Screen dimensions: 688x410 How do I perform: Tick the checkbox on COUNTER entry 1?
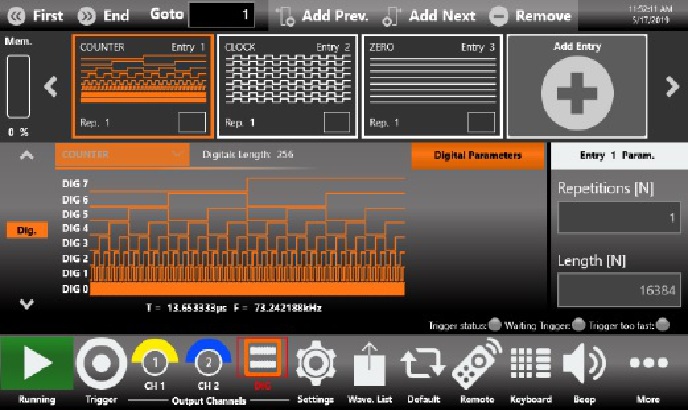click(x=192, y=122)
